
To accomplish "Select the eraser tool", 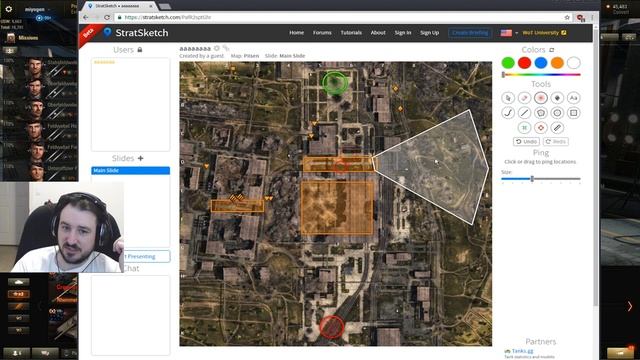I will click(524, 98).
